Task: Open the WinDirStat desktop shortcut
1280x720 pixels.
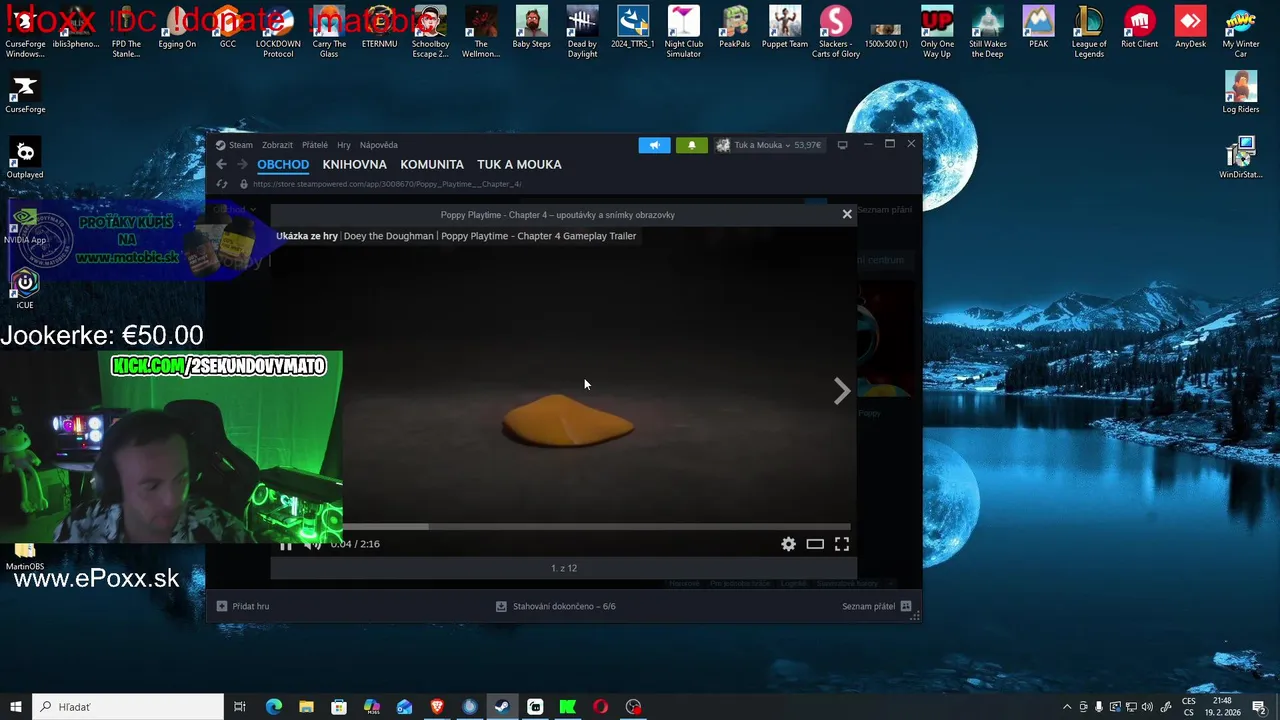Action: (x=1241, y=158)
